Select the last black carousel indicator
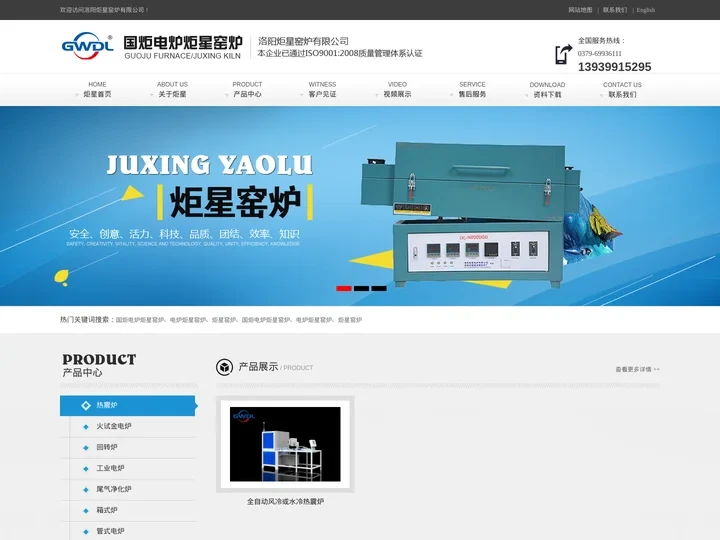This screenshot has height=540, width=720. [x=379, y=288]
